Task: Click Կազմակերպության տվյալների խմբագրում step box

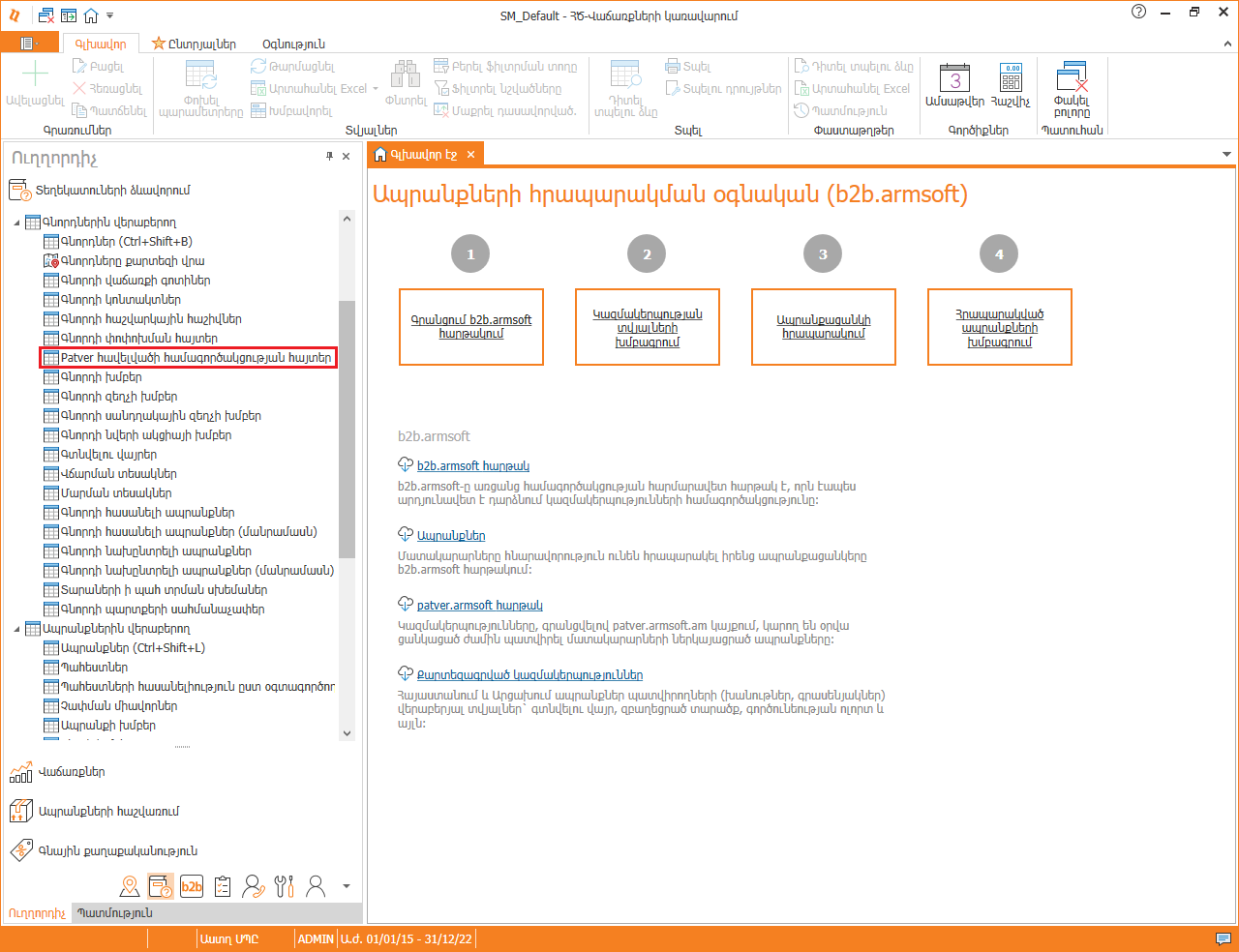Action: click(648, 327)
